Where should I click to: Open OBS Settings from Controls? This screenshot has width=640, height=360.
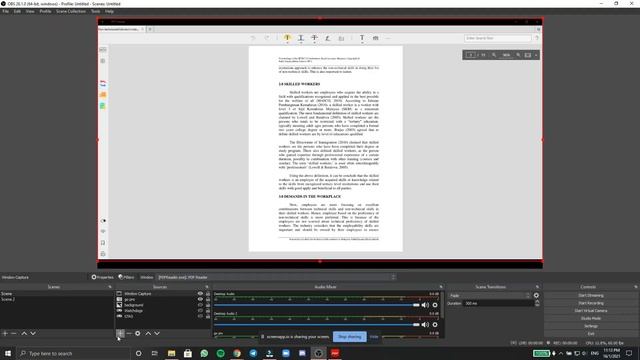pyautogui.click(x=591, y=326)
